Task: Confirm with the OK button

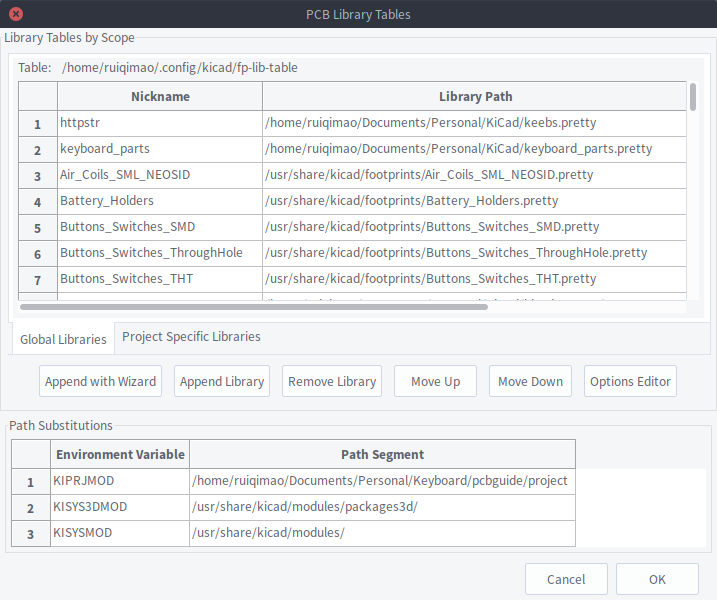Action: [657, 579]
